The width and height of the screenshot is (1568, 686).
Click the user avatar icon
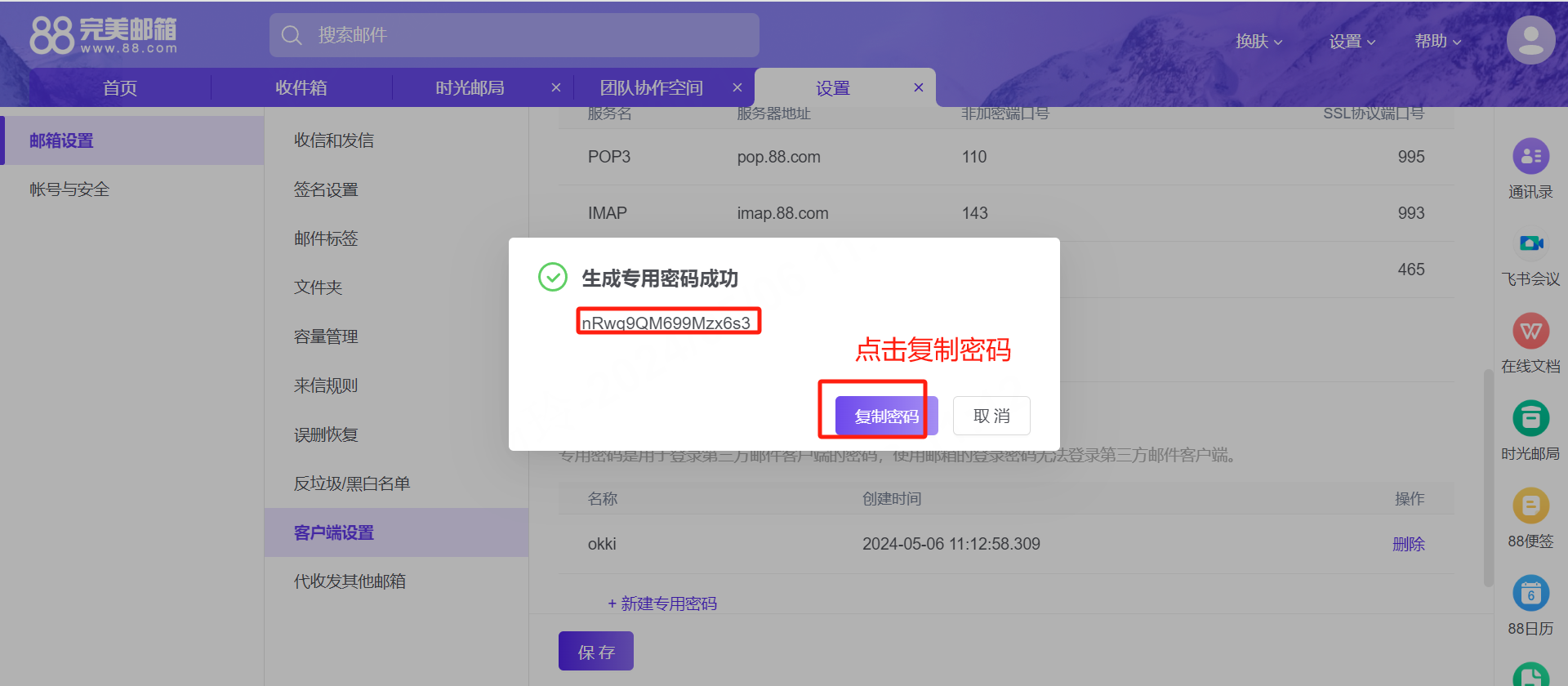[x=1530, y=40]
